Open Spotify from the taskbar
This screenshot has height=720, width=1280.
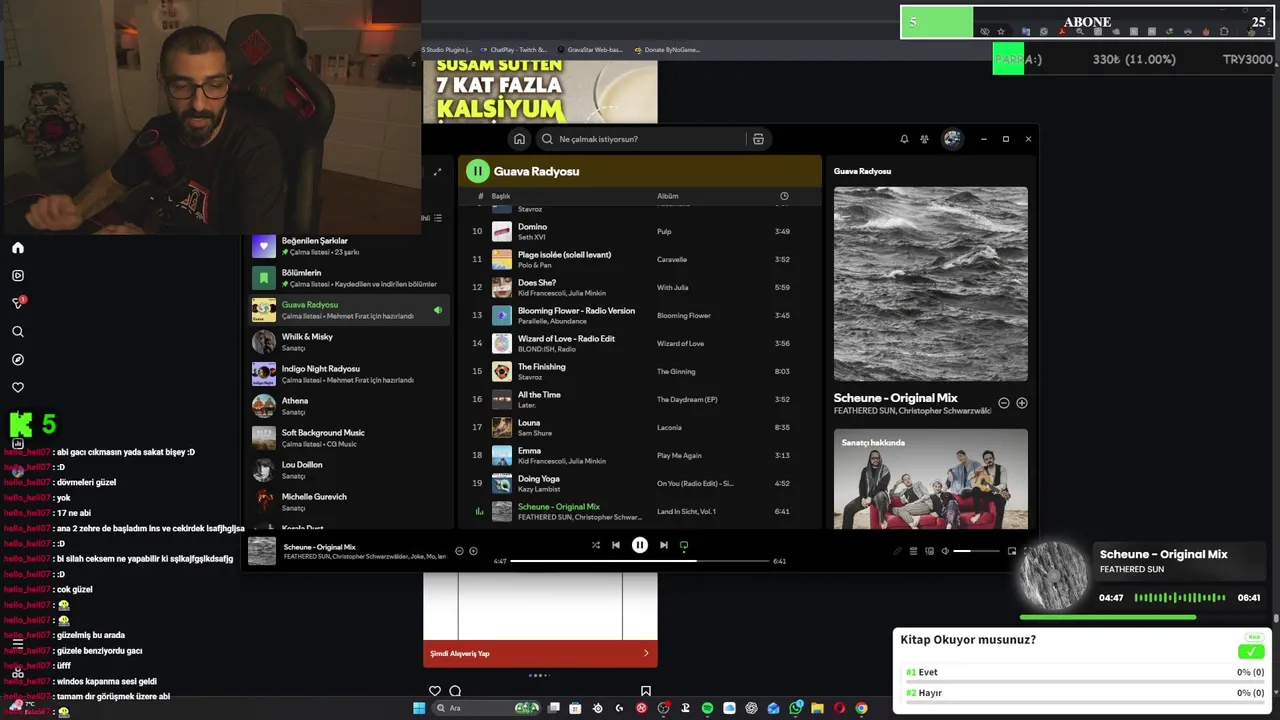coord(707,708)
